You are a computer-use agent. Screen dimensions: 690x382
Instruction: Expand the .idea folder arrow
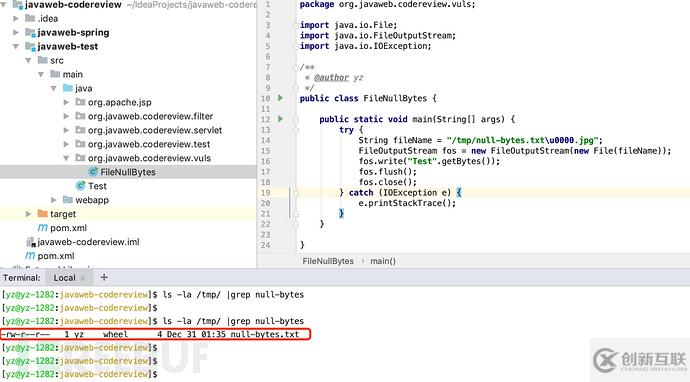point(16,18)
